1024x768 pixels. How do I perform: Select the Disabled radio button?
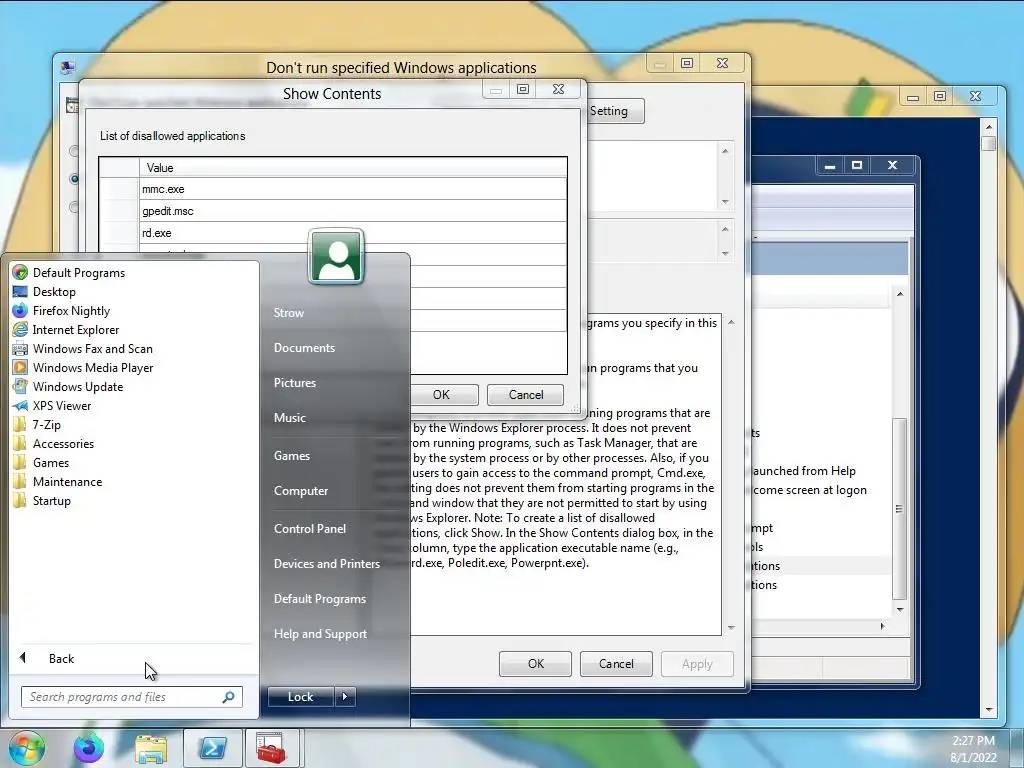click(x=74, y=207)
